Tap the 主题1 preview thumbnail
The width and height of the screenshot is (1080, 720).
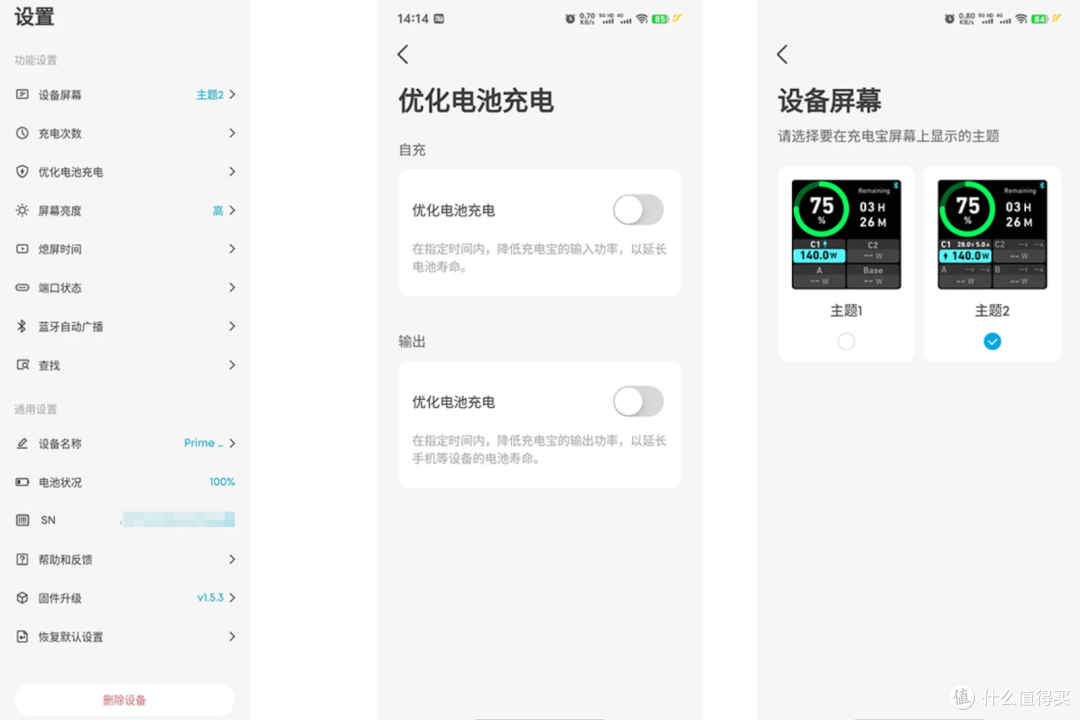(x=846, y=234)
